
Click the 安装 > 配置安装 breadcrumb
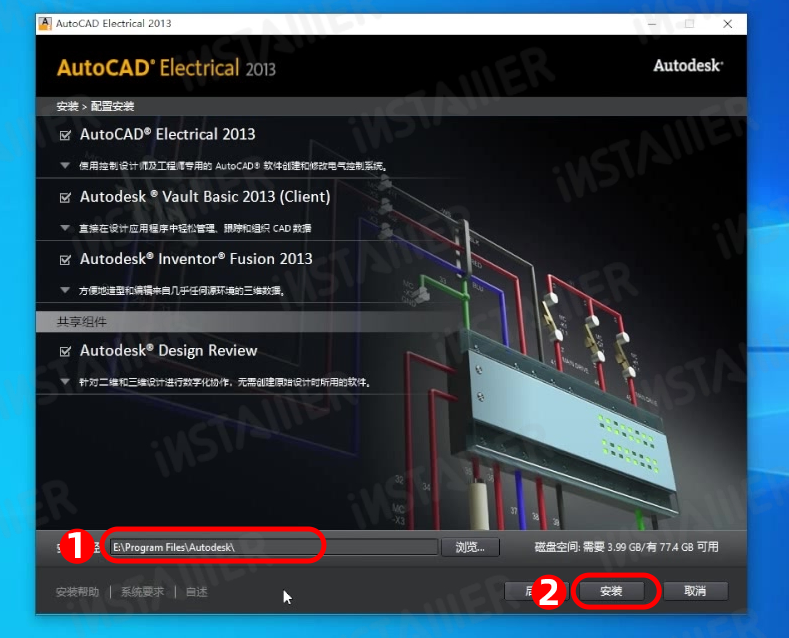[x=95, y=106]
